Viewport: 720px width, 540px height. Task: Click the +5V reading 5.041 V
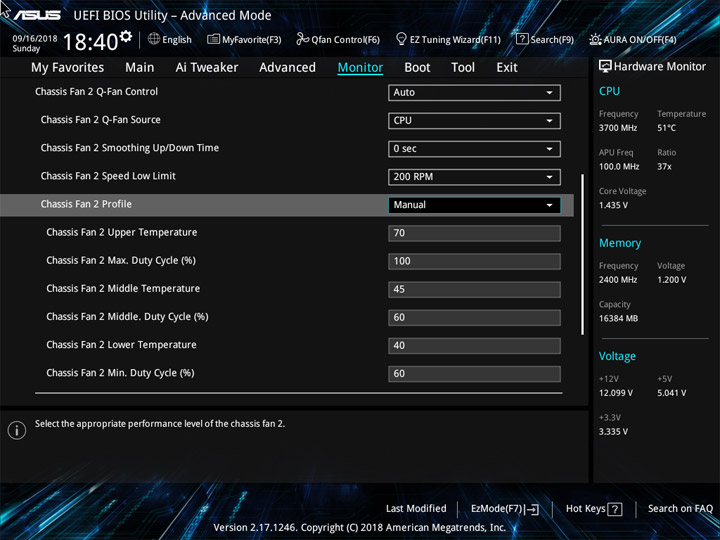671,393
